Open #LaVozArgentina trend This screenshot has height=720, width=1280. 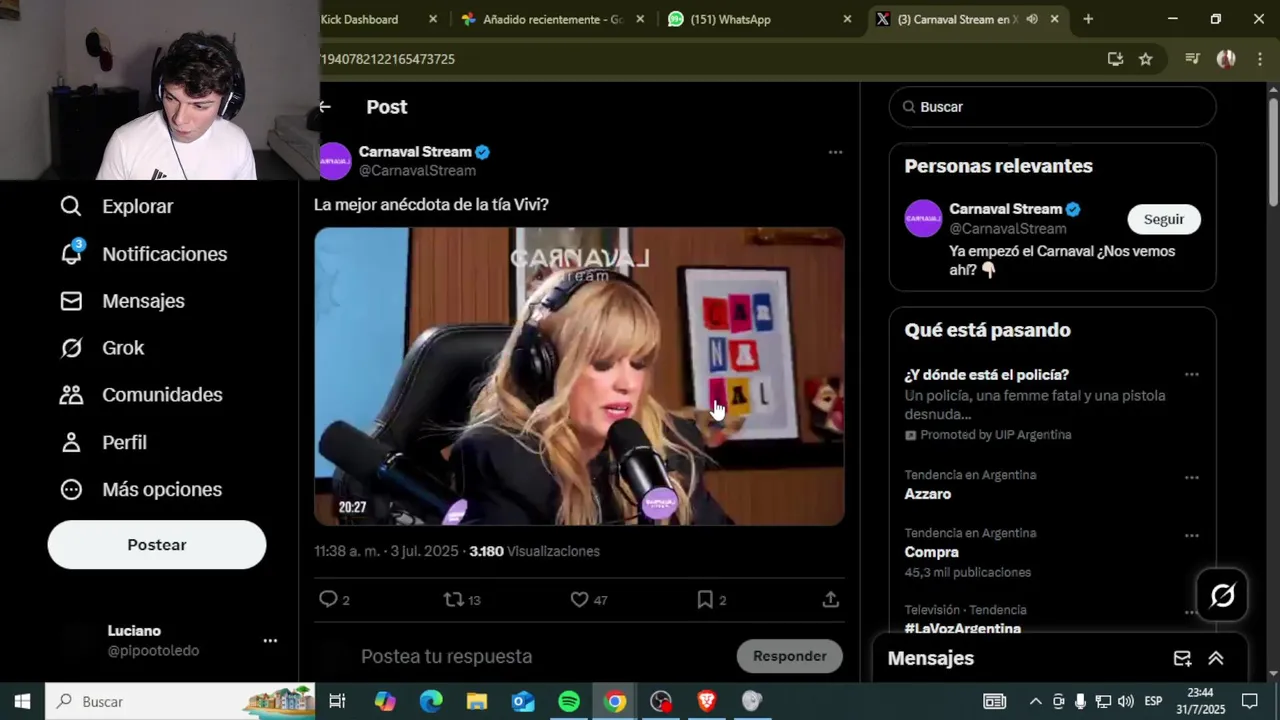click(x=963, y=628)
